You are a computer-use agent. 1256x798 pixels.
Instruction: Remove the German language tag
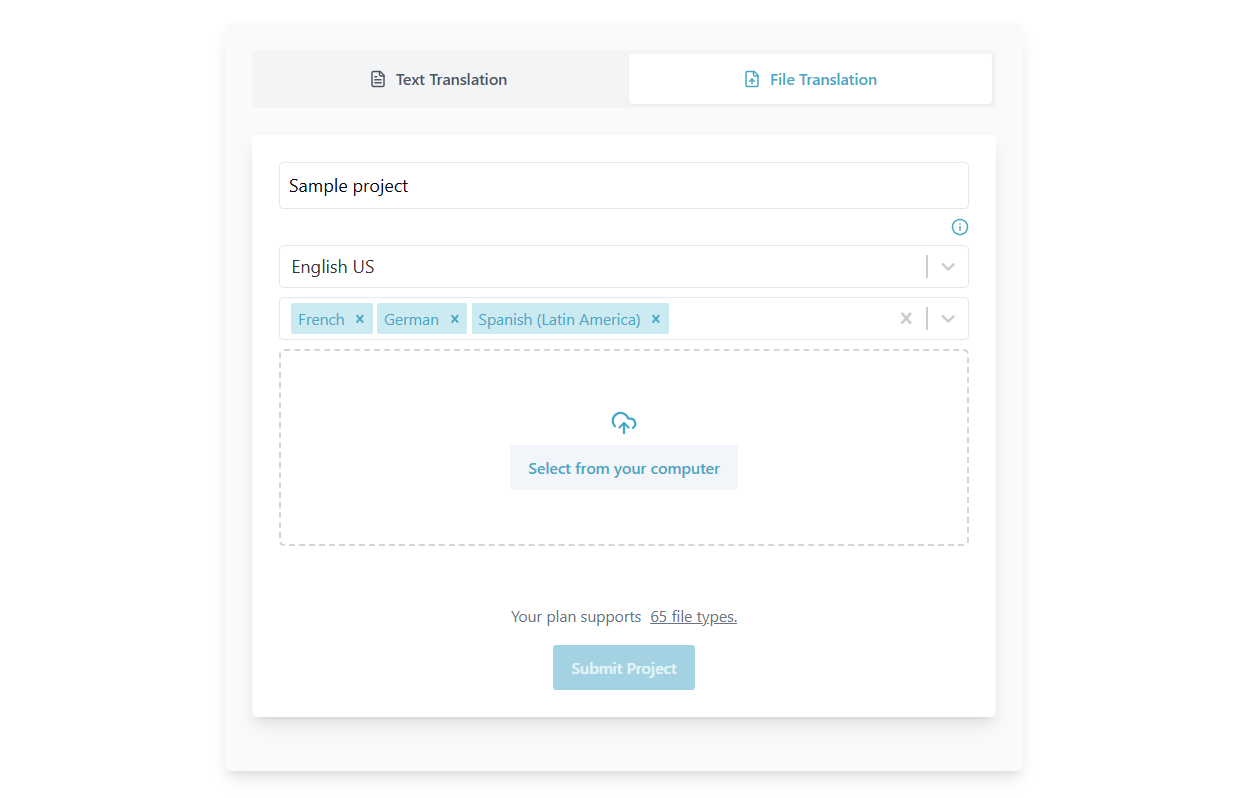point(455,318)
